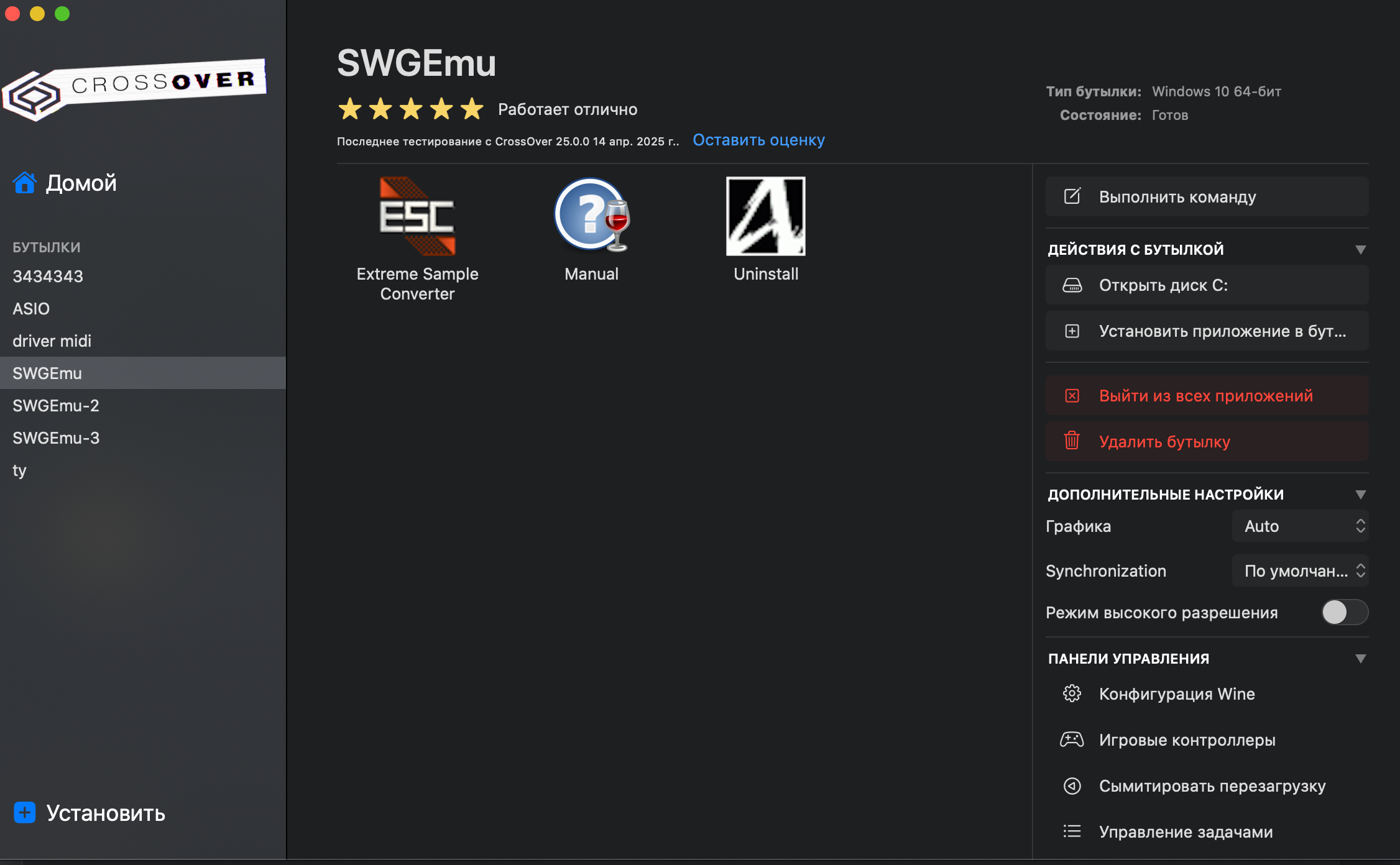The height and width of the screenshot is (865, 1400).
Task: Open Game Controllers gamepad icon
Action: 1072,739
